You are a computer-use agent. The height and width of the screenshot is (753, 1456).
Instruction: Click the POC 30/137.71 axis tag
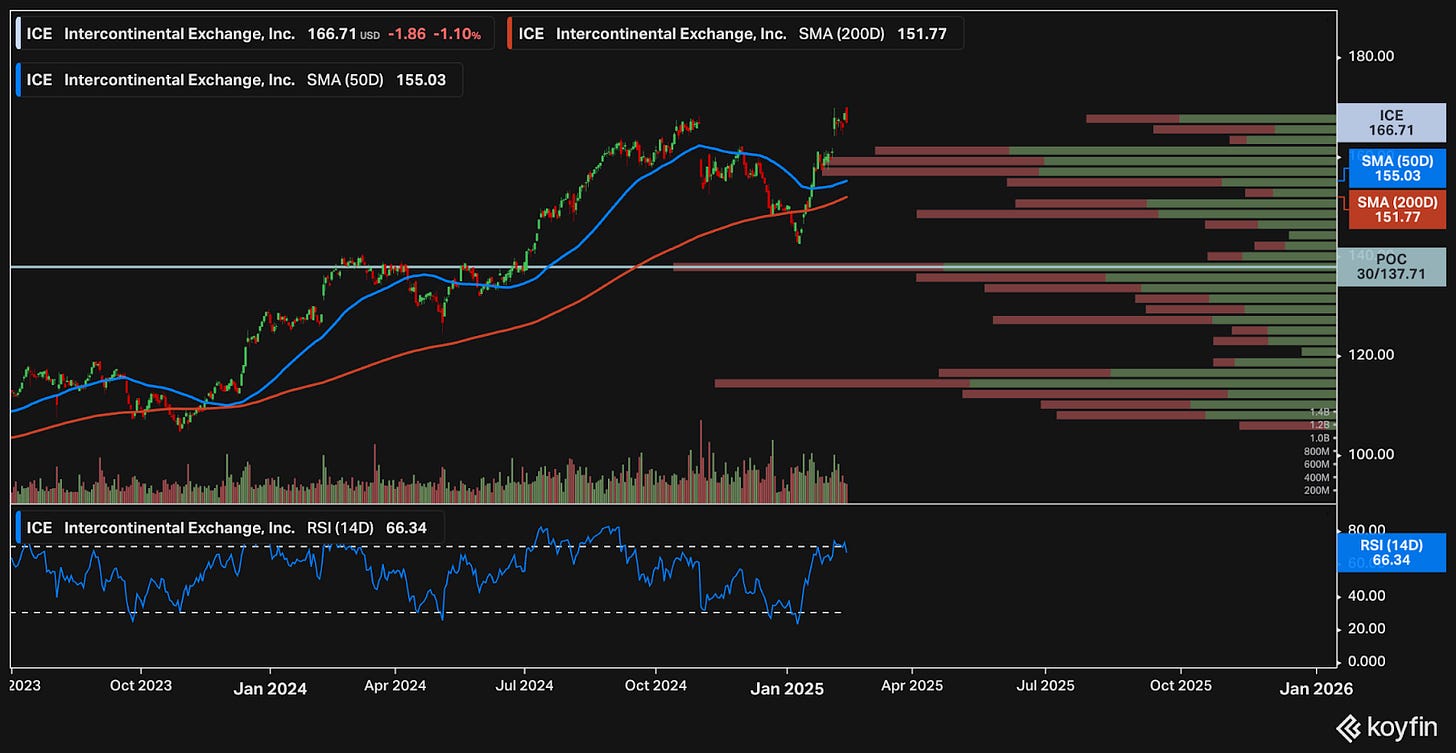[x=1391, y=266]
